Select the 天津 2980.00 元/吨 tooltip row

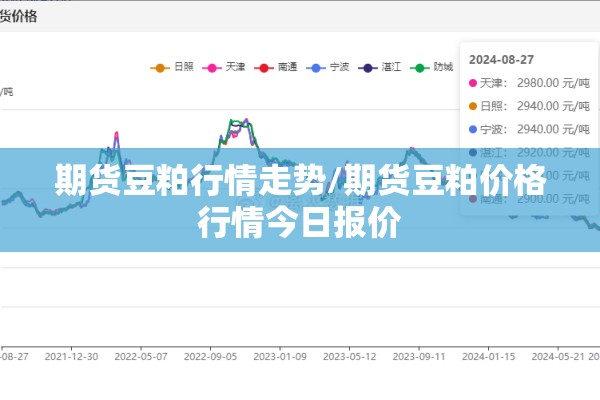point(529,83)
